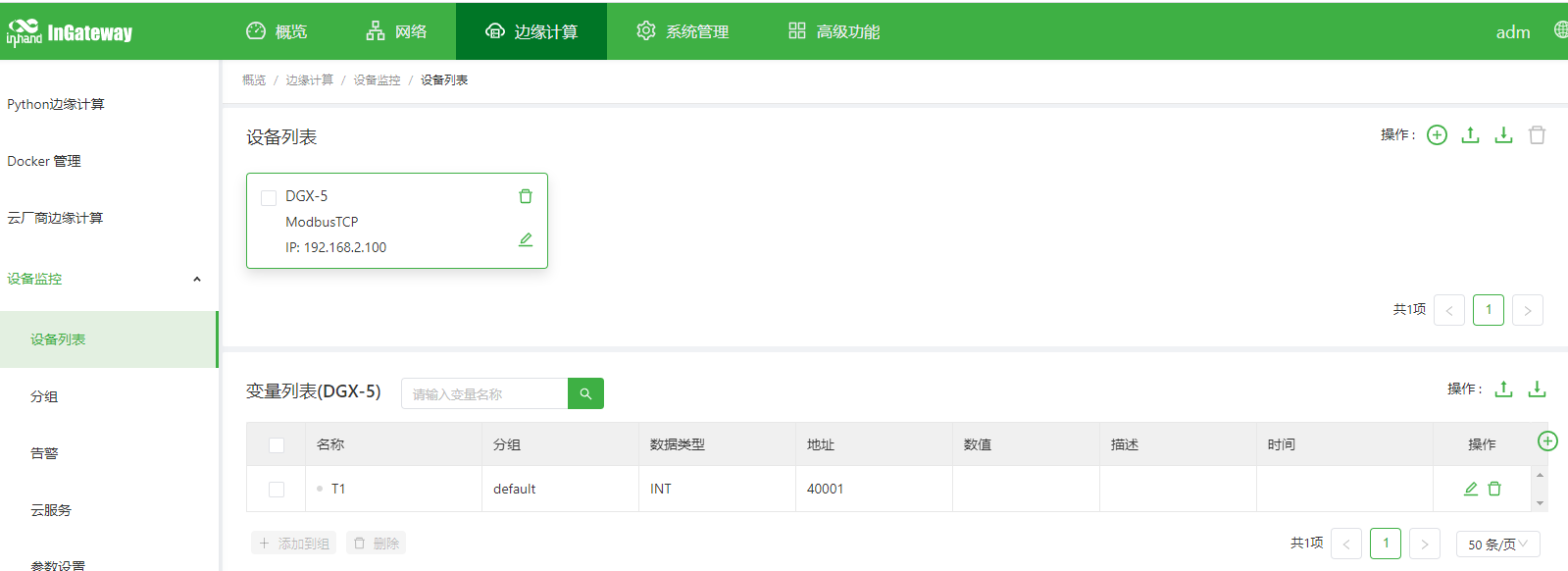Click the 边缘计算 breadcrumb link
This screenshot has width=1568, height=571.
(309, 80)
